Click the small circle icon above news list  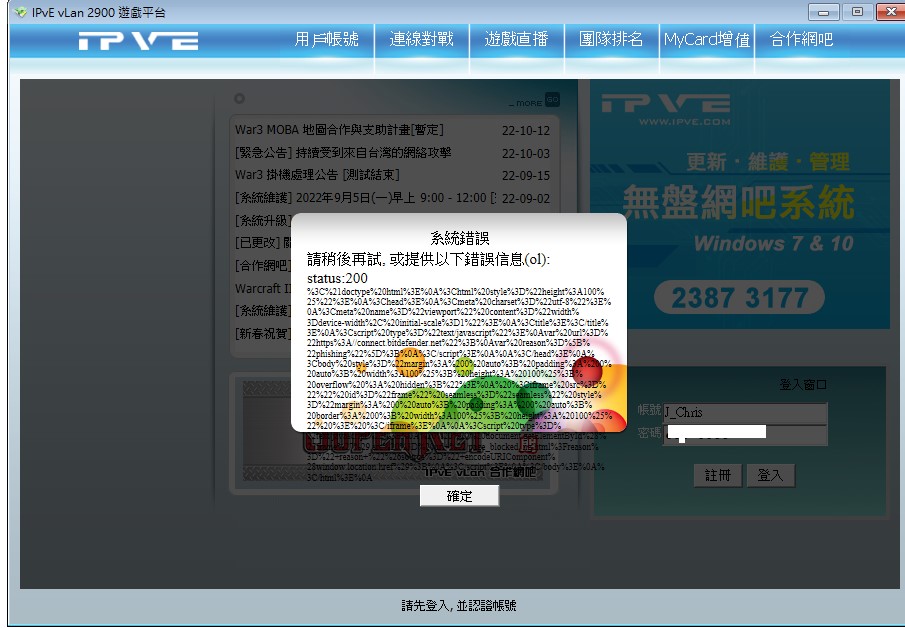pyautogui.click(x=239, y=99)
